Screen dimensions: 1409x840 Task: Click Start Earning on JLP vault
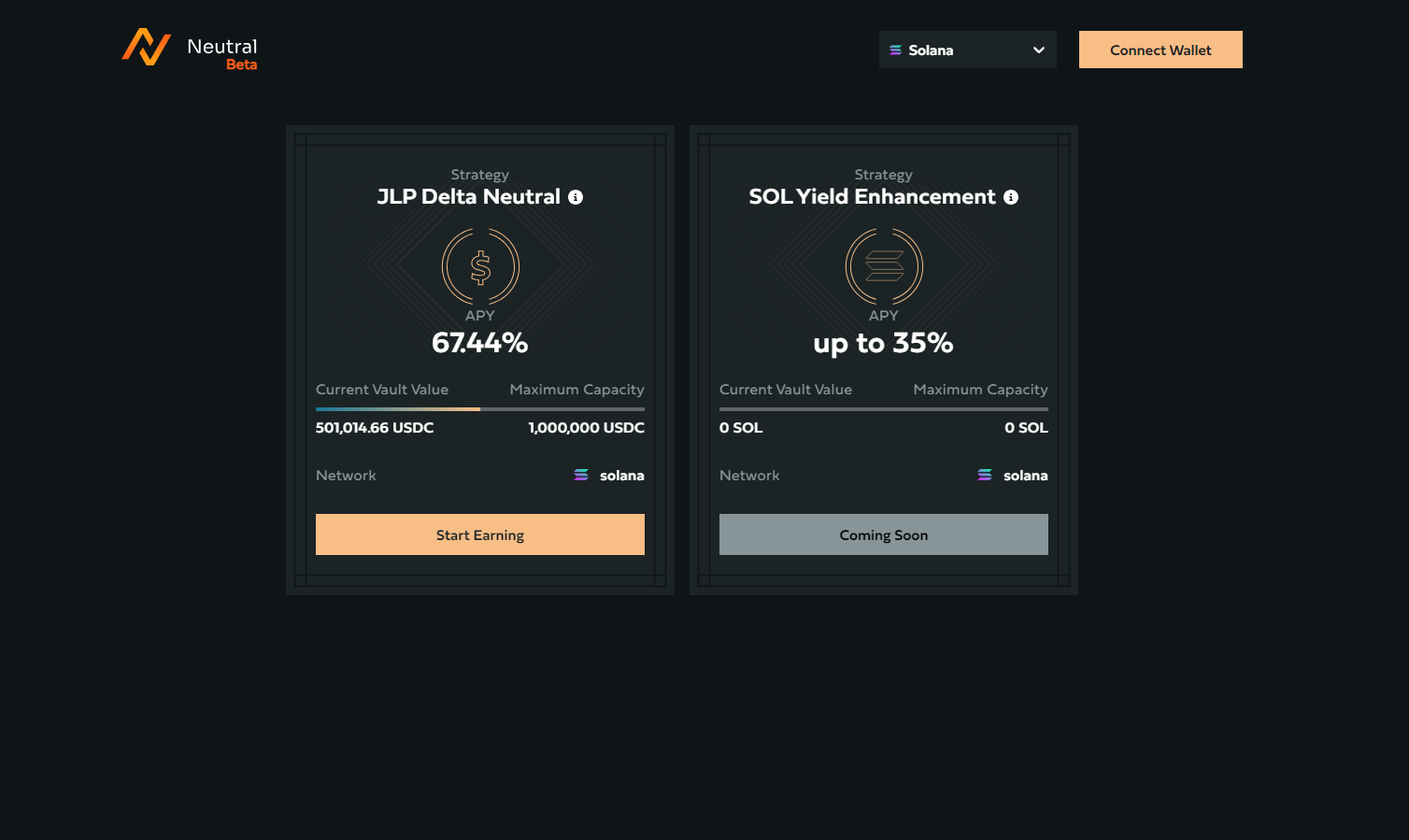tap(480, 534)
